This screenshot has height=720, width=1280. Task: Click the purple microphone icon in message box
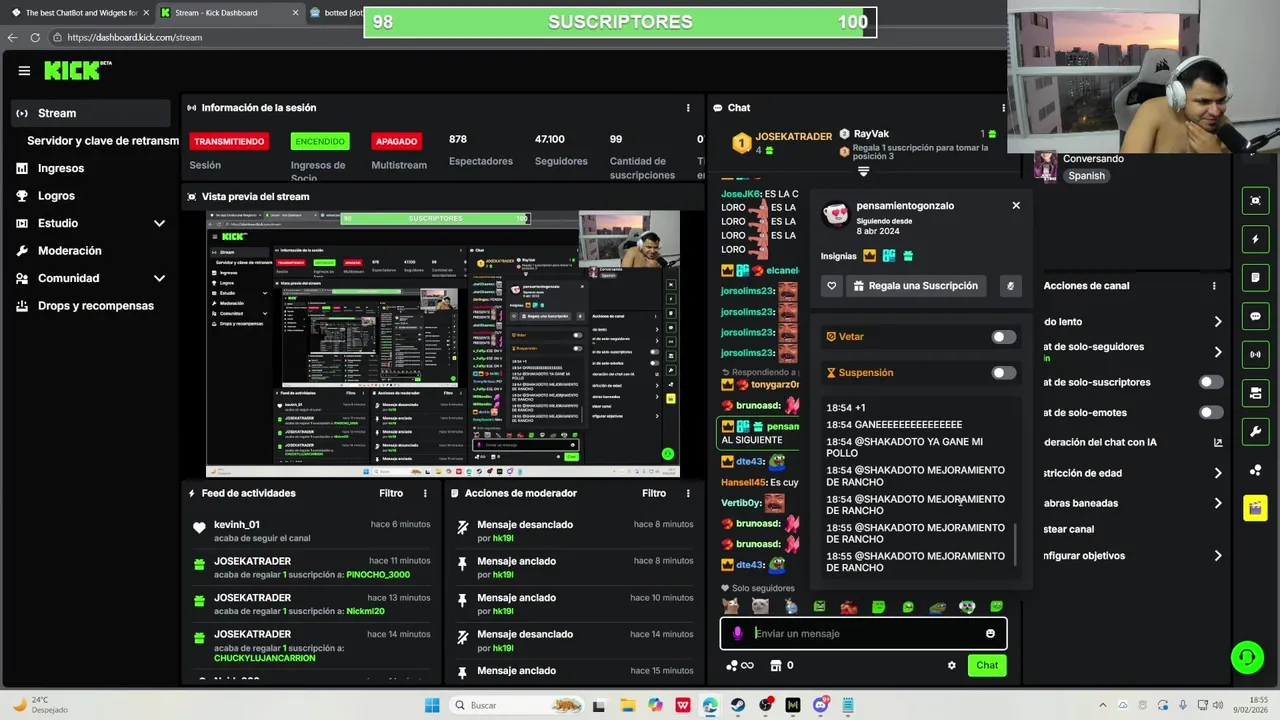pyautogui.click(x=738, y=633)
